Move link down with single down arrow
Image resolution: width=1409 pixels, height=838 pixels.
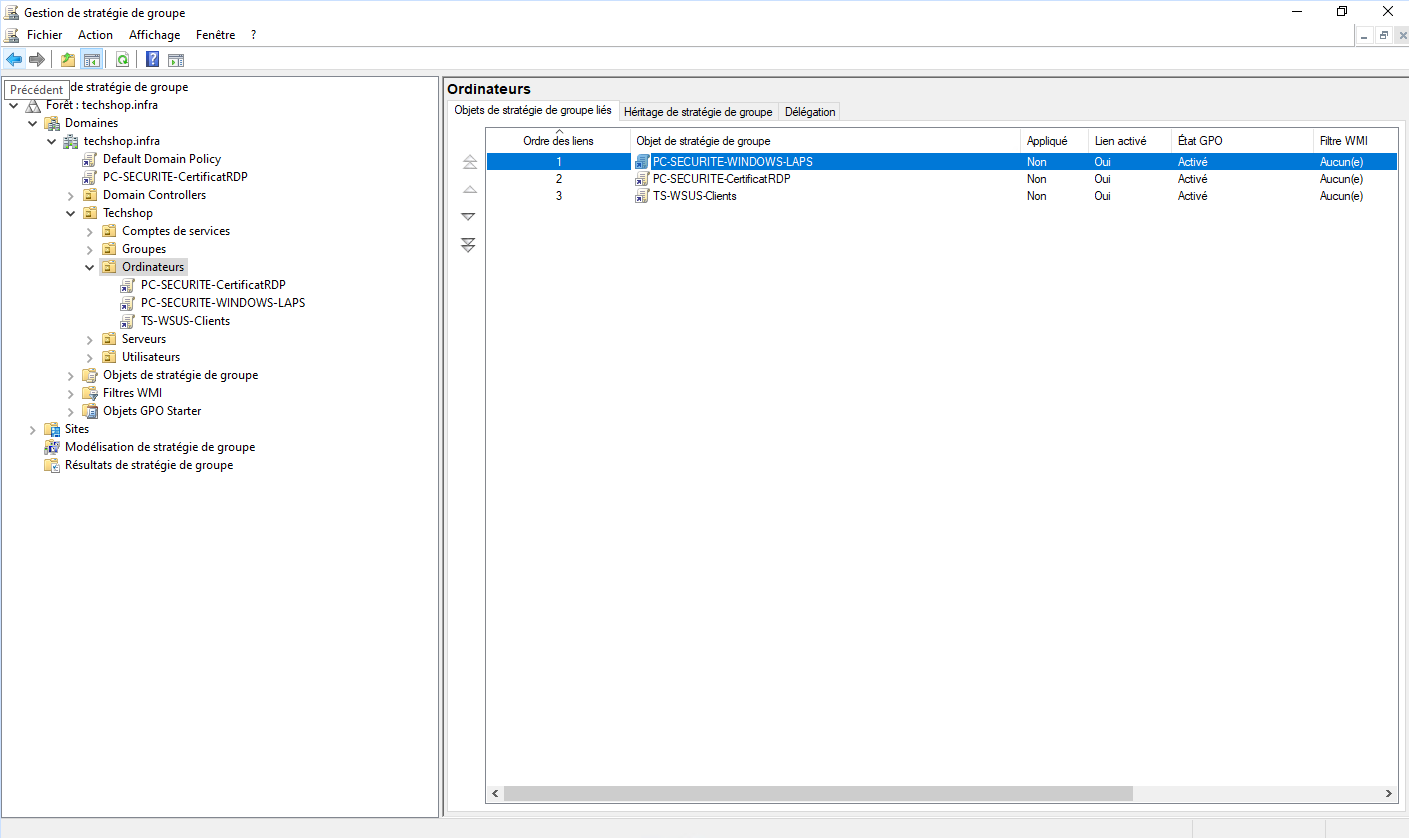point(469,217)
